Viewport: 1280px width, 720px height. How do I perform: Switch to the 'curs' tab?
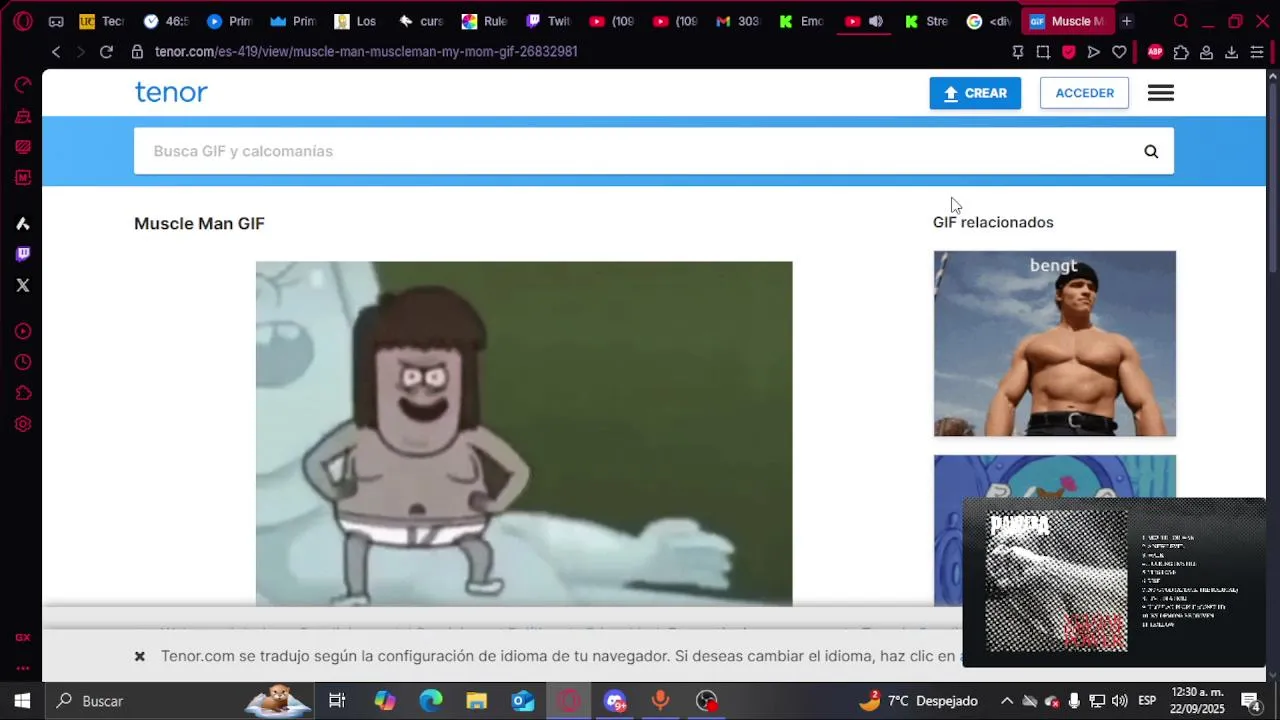click(x=421, y=21)
